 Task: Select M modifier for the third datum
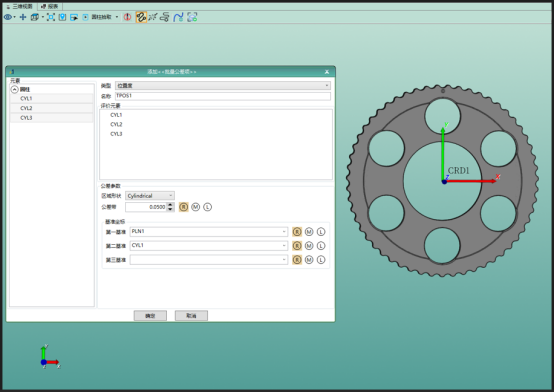click(x=309, y=260)
